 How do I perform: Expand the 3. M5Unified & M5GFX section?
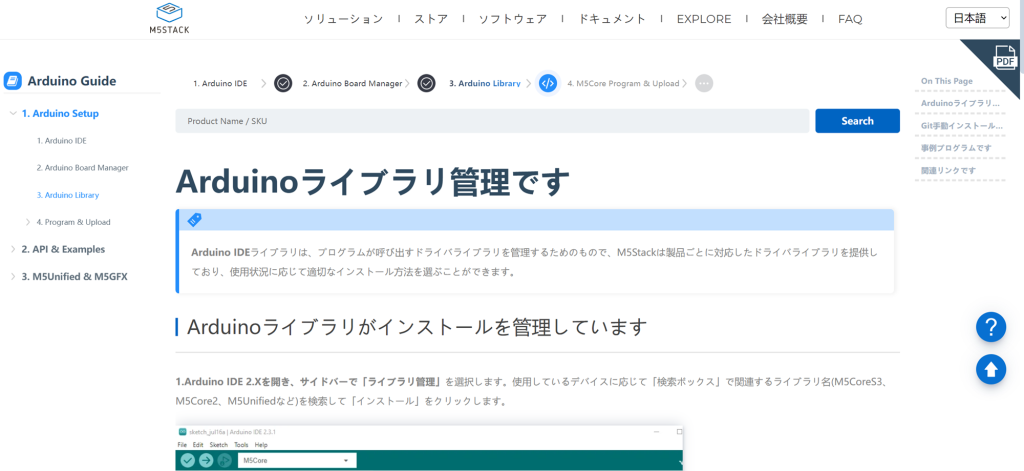coord(14,276)
